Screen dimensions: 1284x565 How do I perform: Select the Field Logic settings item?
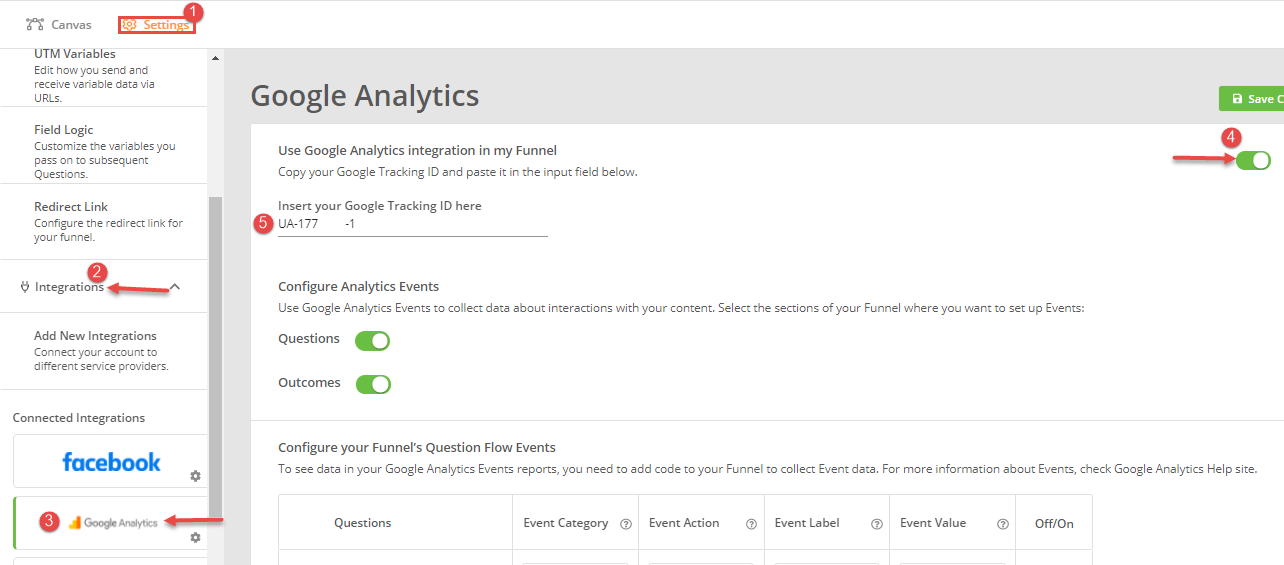tap(95, 152)
